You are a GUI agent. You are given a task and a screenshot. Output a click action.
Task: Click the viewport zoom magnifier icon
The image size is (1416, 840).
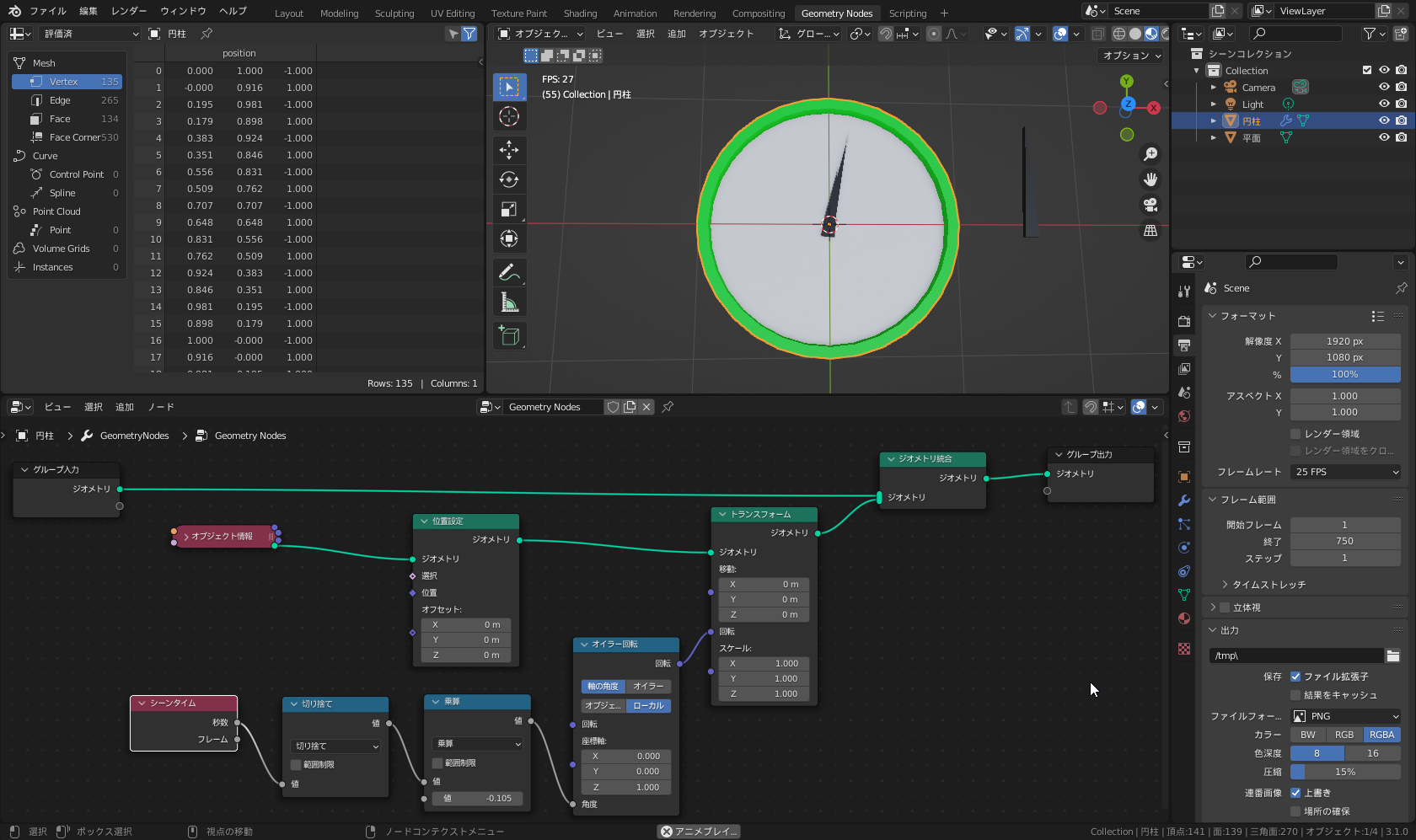click(x=1150, y=154)
